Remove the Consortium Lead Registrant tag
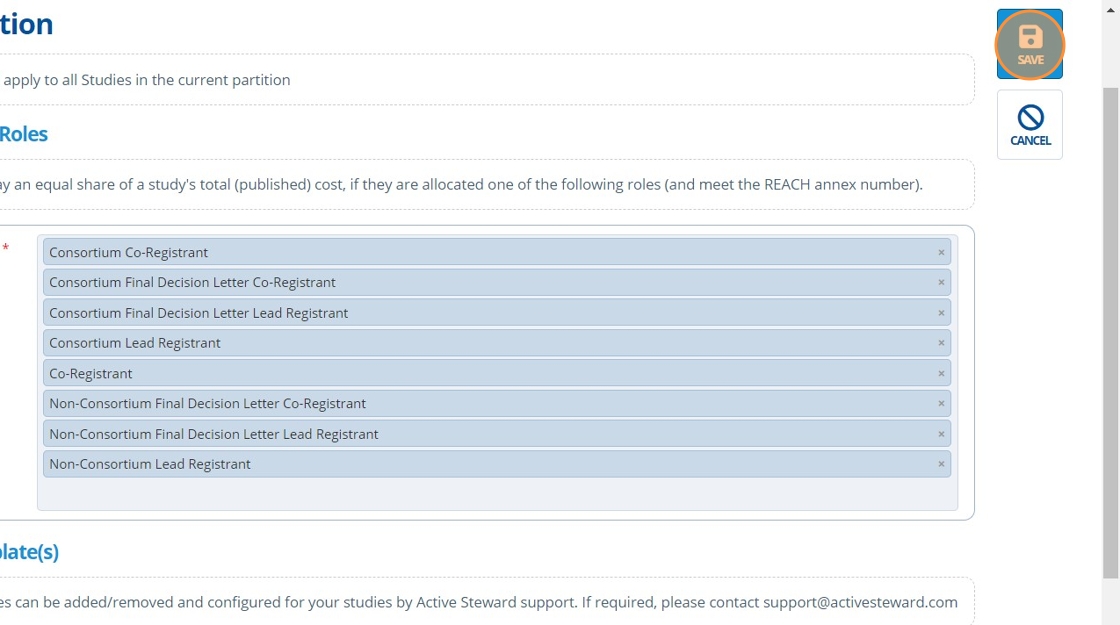 (941, 343)
